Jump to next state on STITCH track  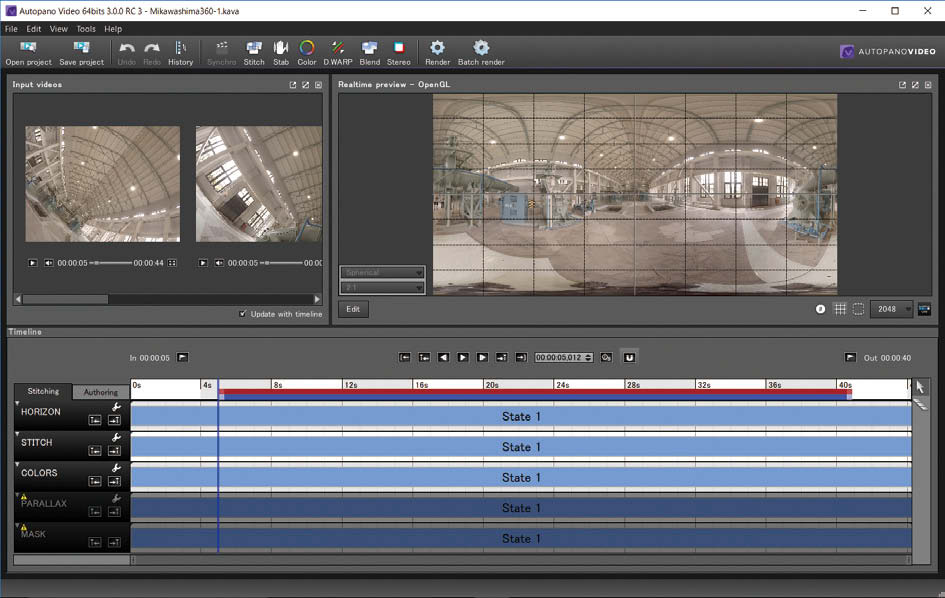coord(114,450)
